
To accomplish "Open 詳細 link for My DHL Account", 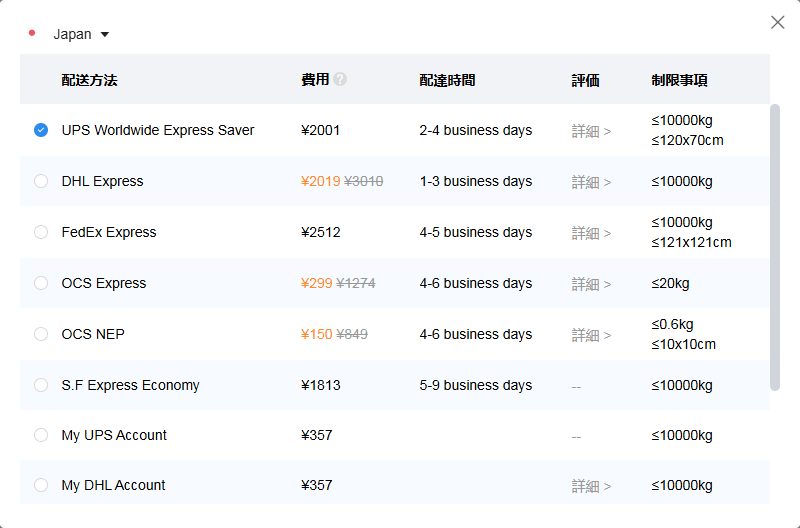I will point(591,486).
